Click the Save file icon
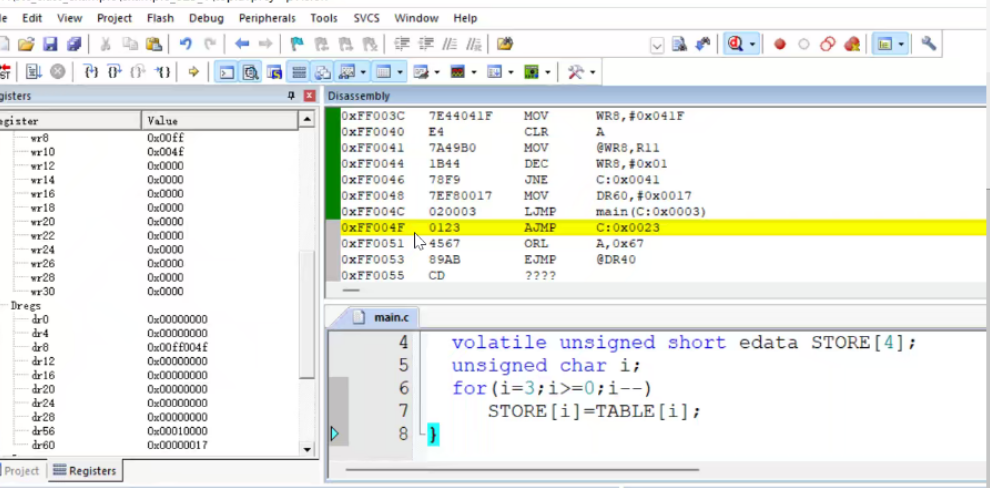Image resolution: width=990 pixels, height=488 pixels. tap(51, 44)
